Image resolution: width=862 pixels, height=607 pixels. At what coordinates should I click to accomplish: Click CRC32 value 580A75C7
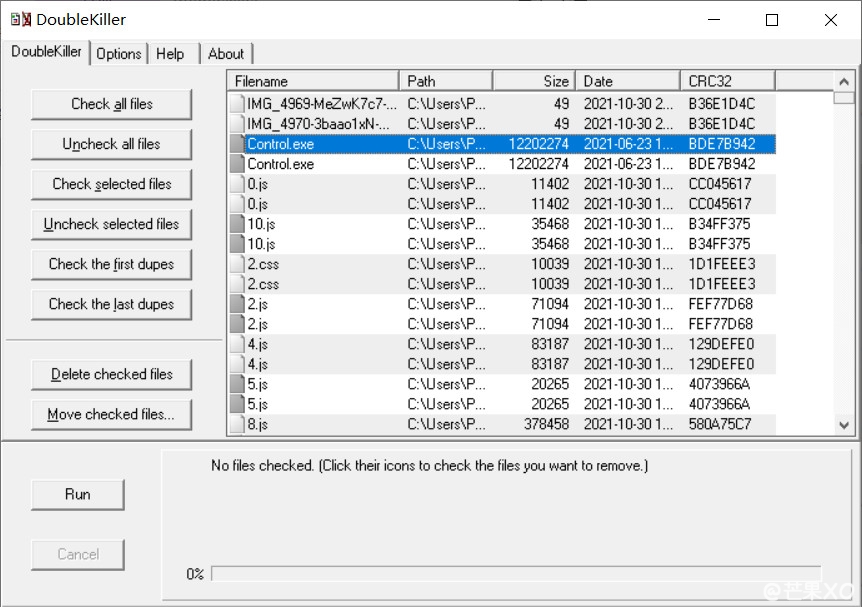(720, 424)
